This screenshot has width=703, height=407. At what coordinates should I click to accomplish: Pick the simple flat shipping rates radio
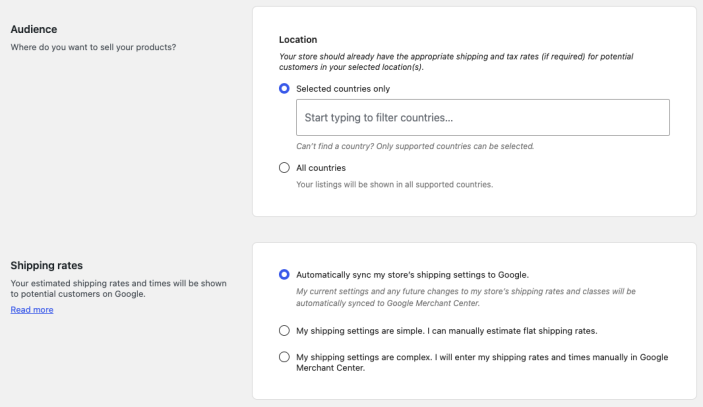coord(285,330)
